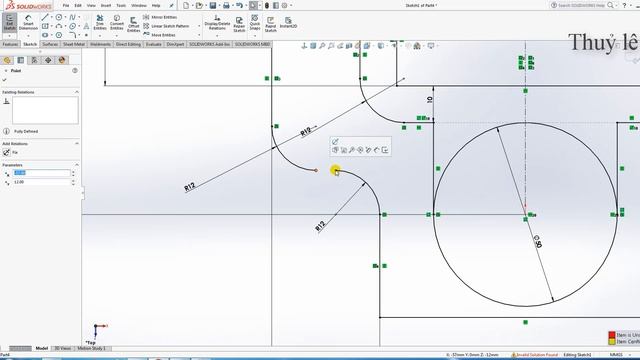Switch to the Weldments tab
This screenshot has width=640, height=360.
point(100,44)
